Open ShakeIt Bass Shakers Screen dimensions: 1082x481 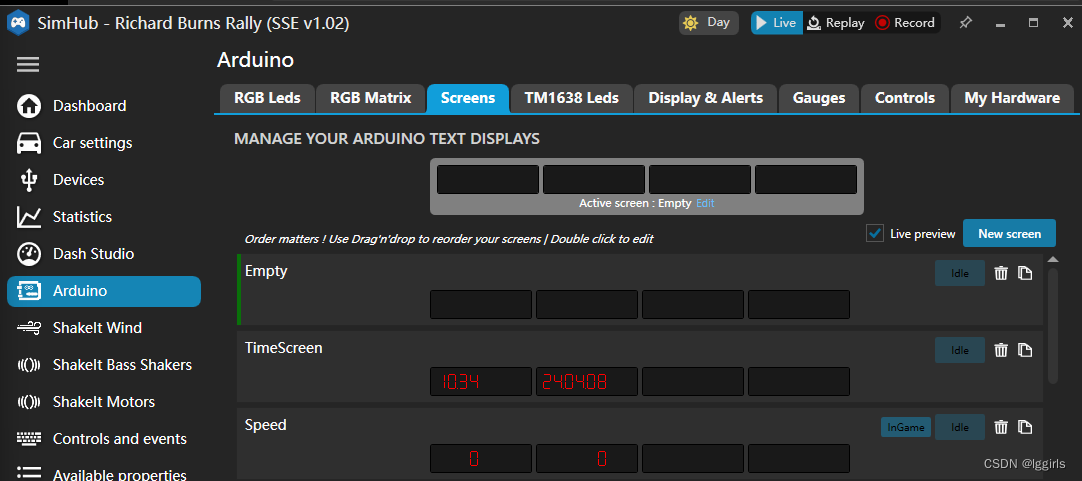pyautogui.click(x=104, y=364)
